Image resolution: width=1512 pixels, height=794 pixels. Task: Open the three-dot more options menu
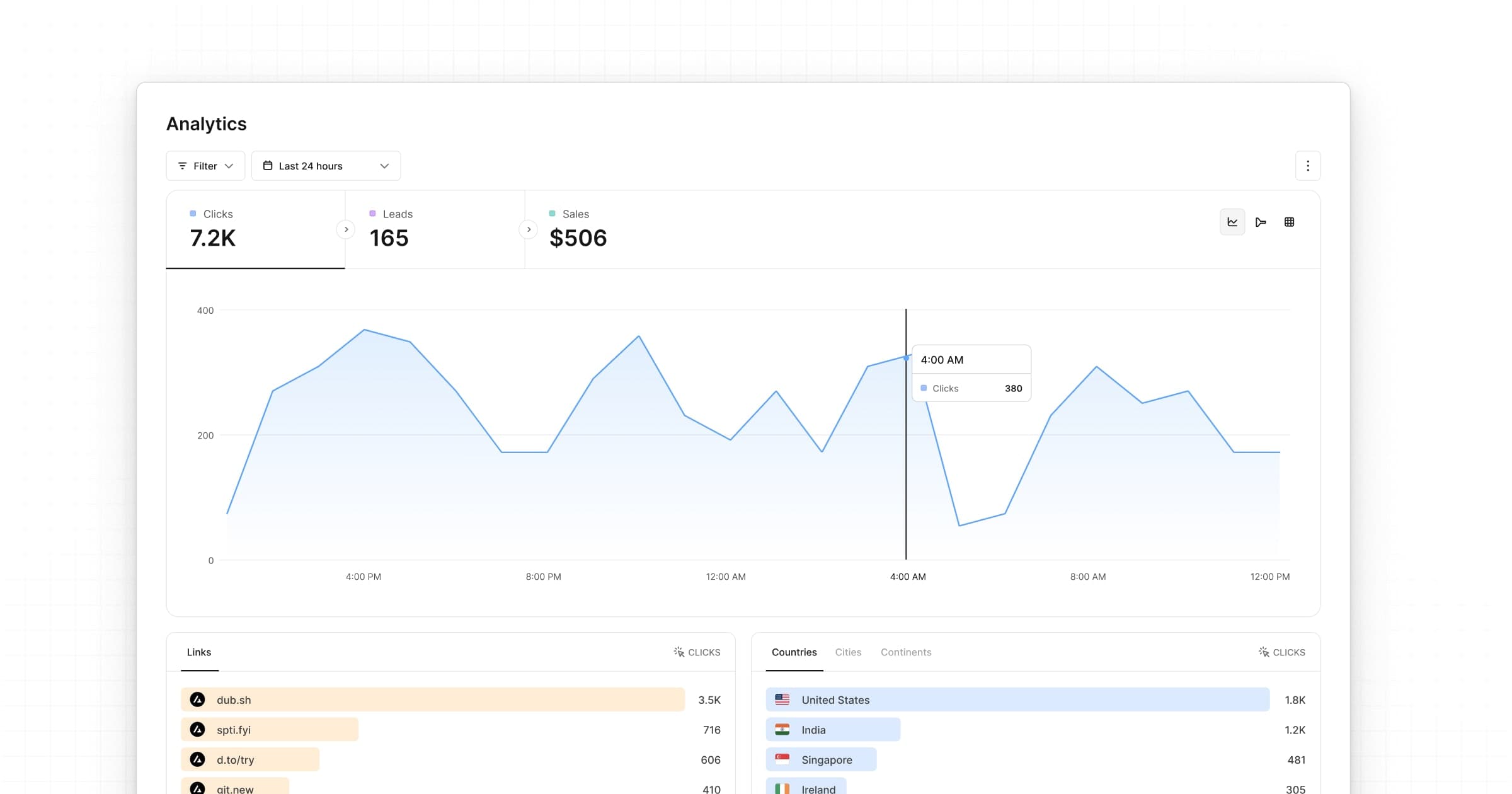(x=1308, y=166)
